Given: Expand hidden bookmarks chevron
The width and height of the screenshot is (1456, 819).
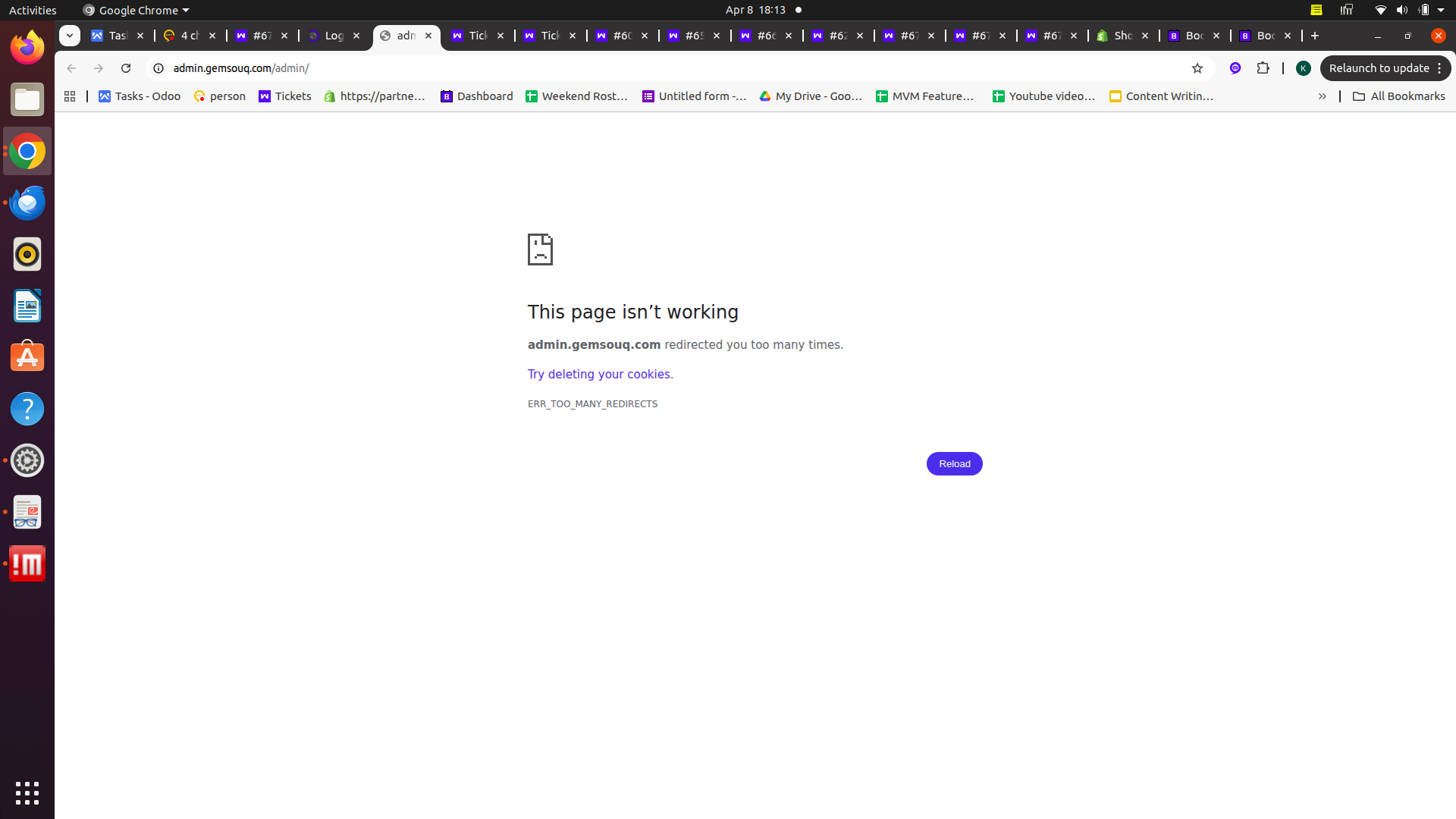Looking at the screenshot, I should (x=1322, y=96).
